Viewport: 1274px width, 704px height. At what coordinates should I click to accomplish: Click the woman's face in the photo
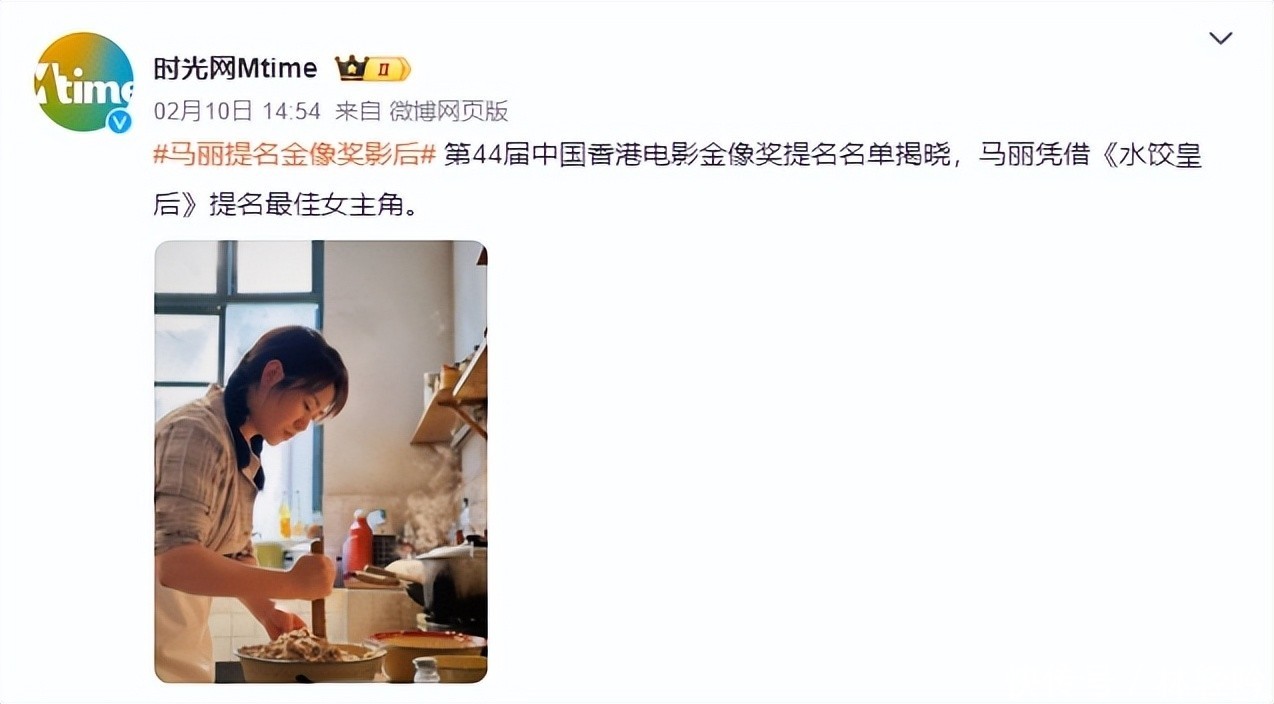click(303, 397)
